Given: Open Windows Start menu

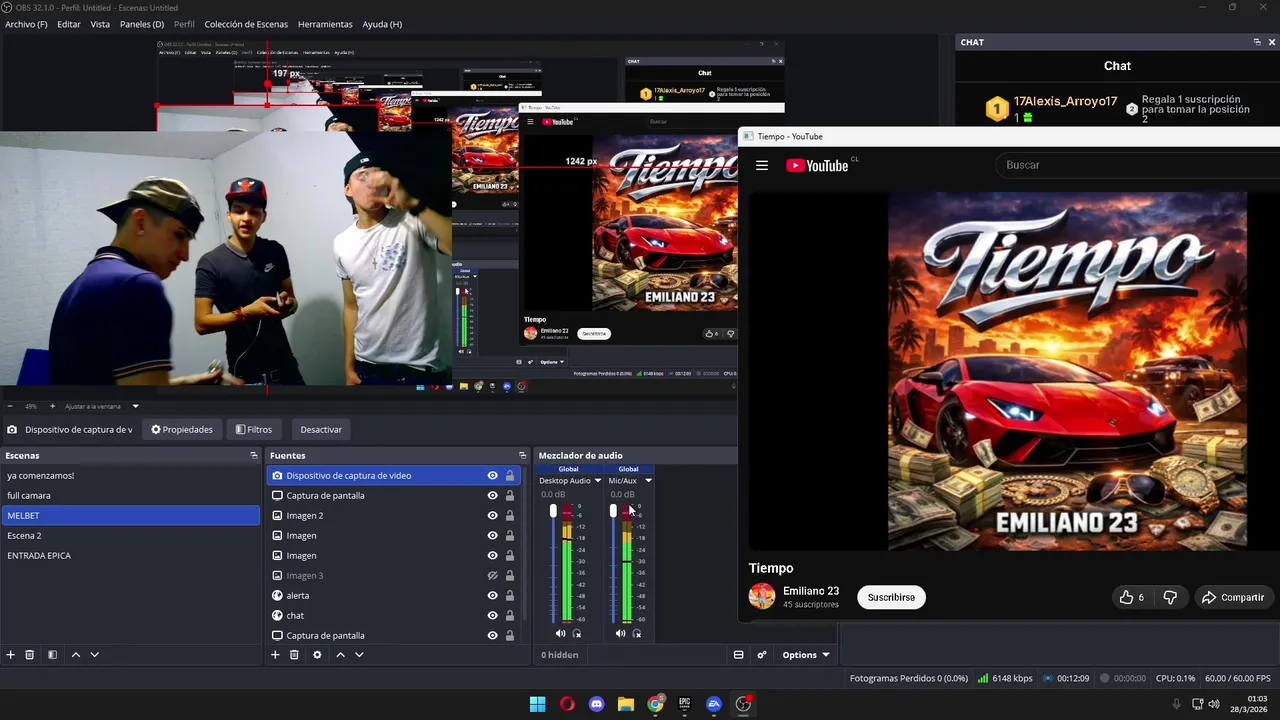Looking at the screenshot, I should [x=537, y=704].
